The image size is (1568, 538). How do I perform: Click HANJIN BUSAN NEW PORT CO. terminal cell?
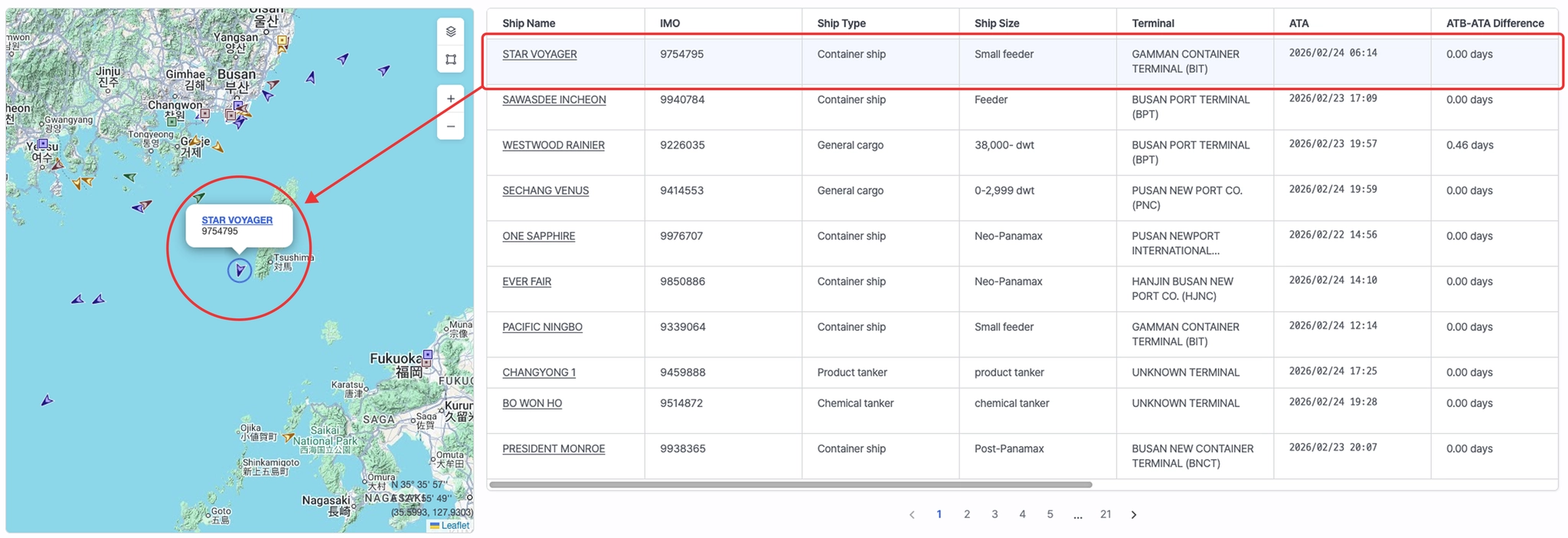pyautogui.click(x=1183, y=289)
